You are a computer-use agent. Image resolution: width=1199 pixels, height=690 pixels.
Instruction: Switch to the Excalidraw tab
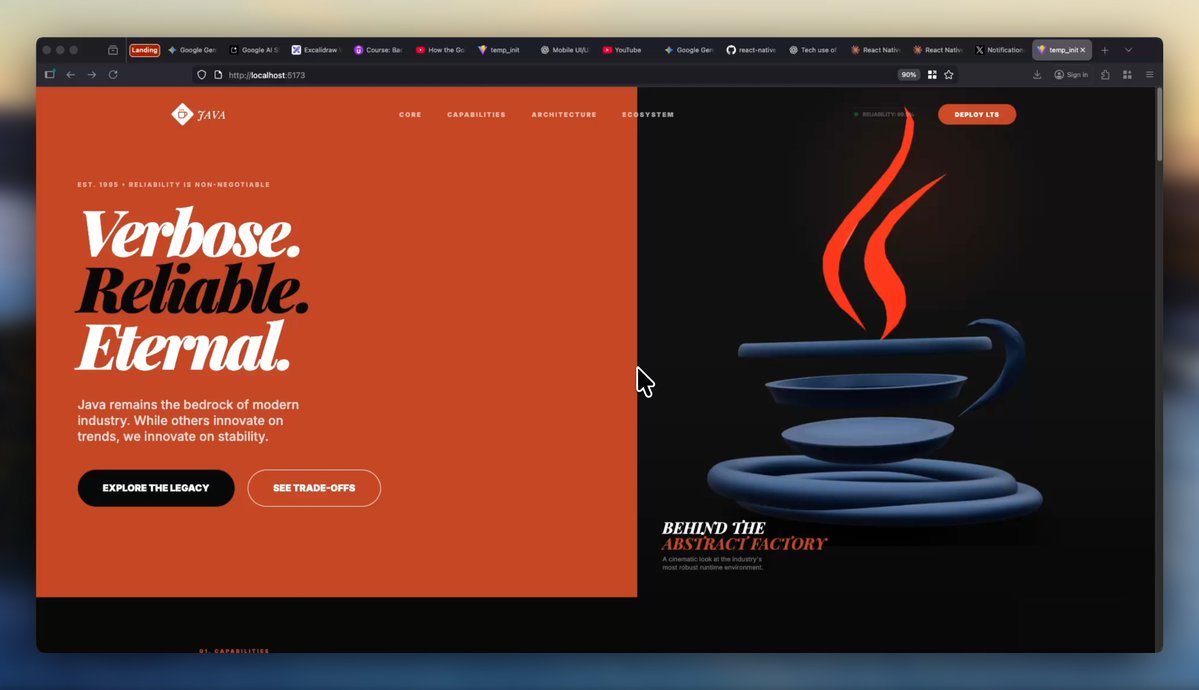coord(317,50)
